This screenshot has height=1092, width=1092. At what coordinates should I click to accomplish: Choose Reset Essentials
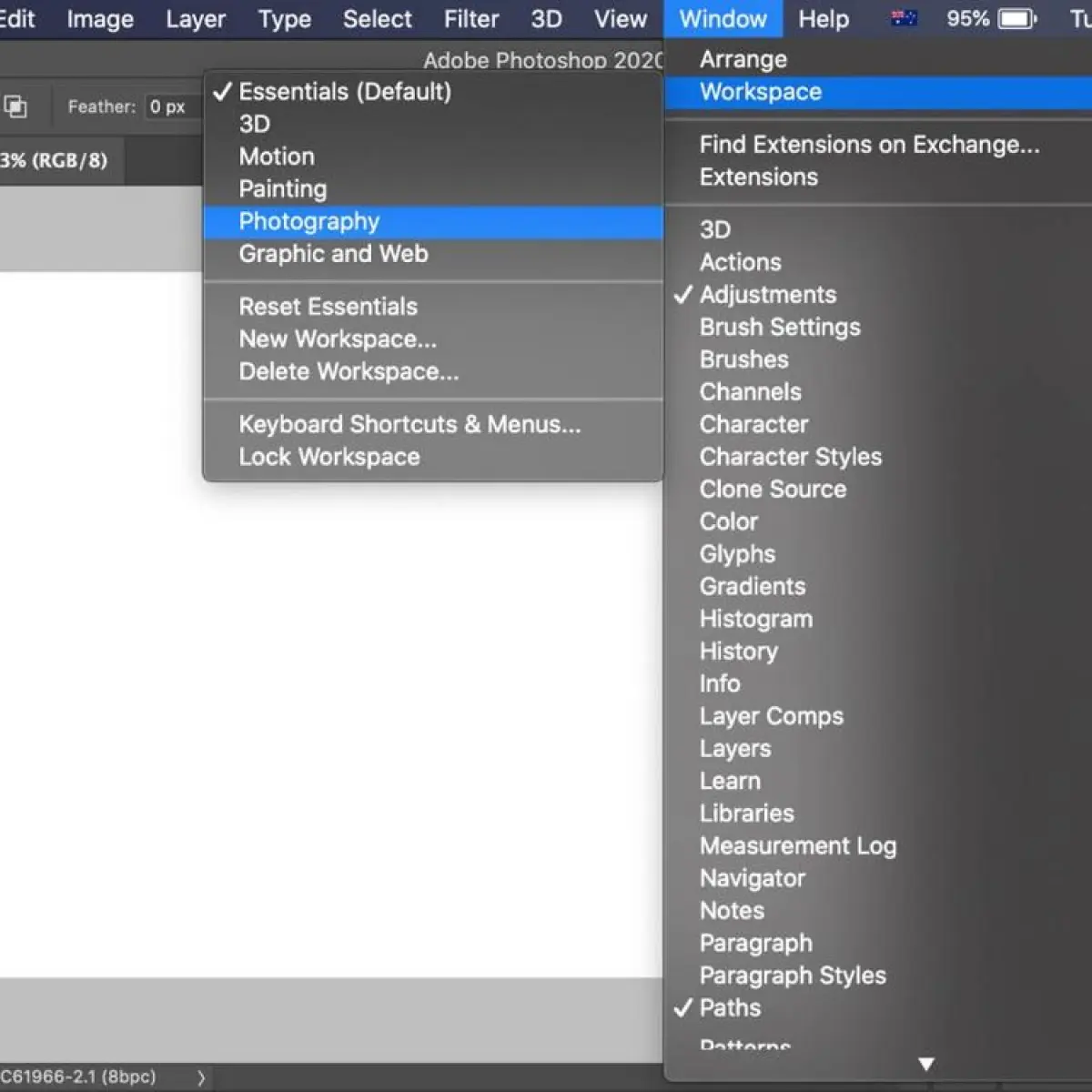[x=433, y=307]
